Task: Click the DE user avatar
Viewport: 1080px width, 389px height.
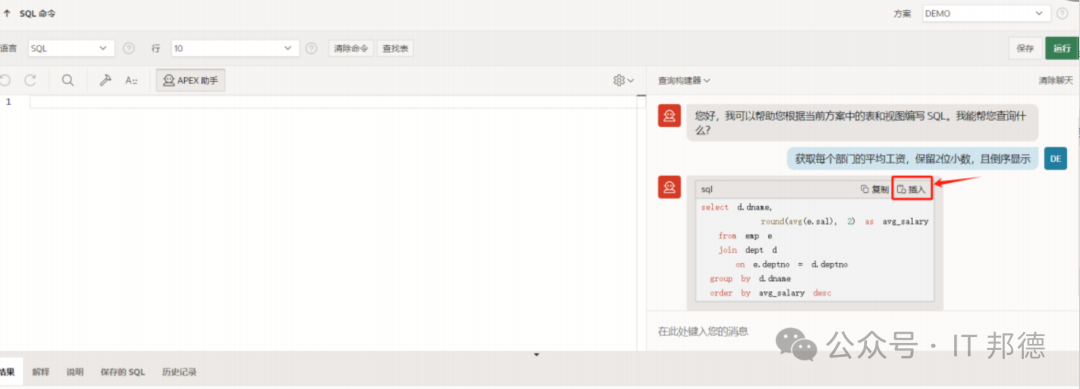Action: [x=1055, y=158]
